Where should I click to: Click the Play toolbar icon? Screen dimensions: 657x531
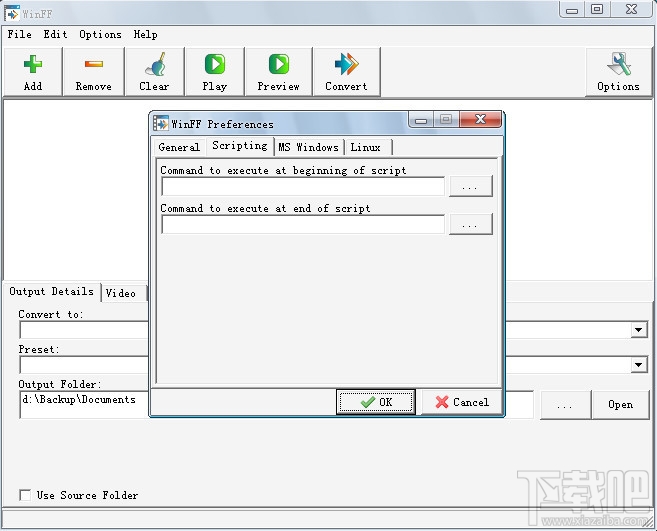(215, 64)
